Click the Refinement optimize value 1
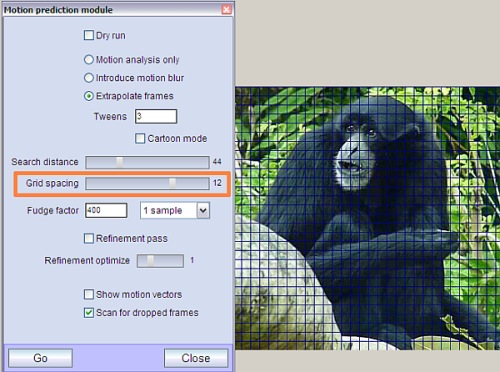This screenshot has width=500, height=372. click(x=192, y=260)
